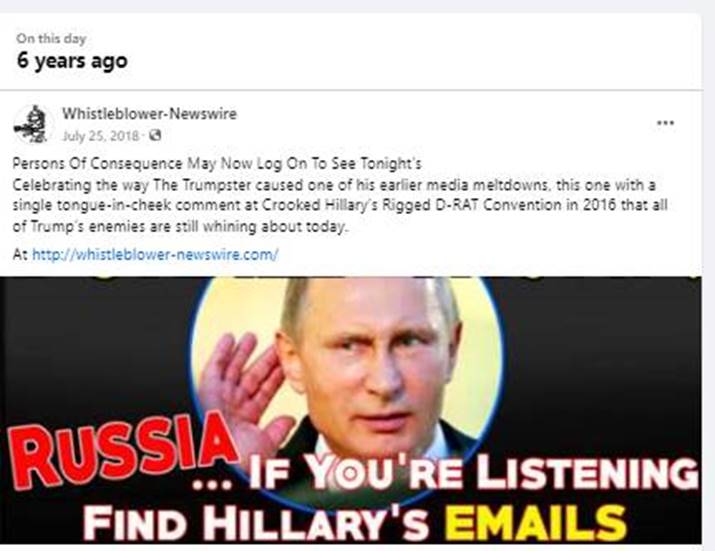Open the Whistleblower-Newswire page name
Screen dimensions: 715x551
[150, 114]
